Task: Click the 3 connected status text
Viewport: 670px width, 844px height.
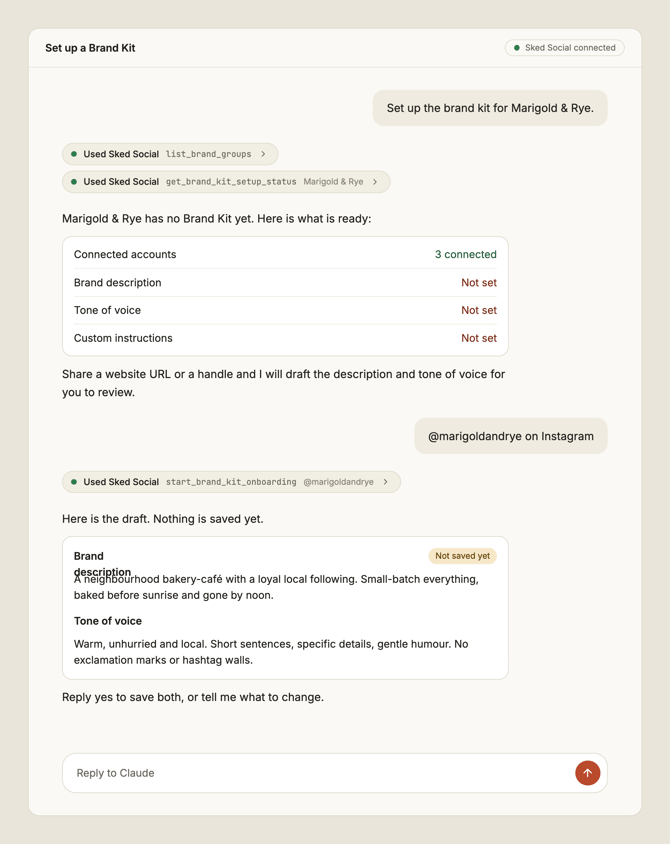Action: coord(466,254)
